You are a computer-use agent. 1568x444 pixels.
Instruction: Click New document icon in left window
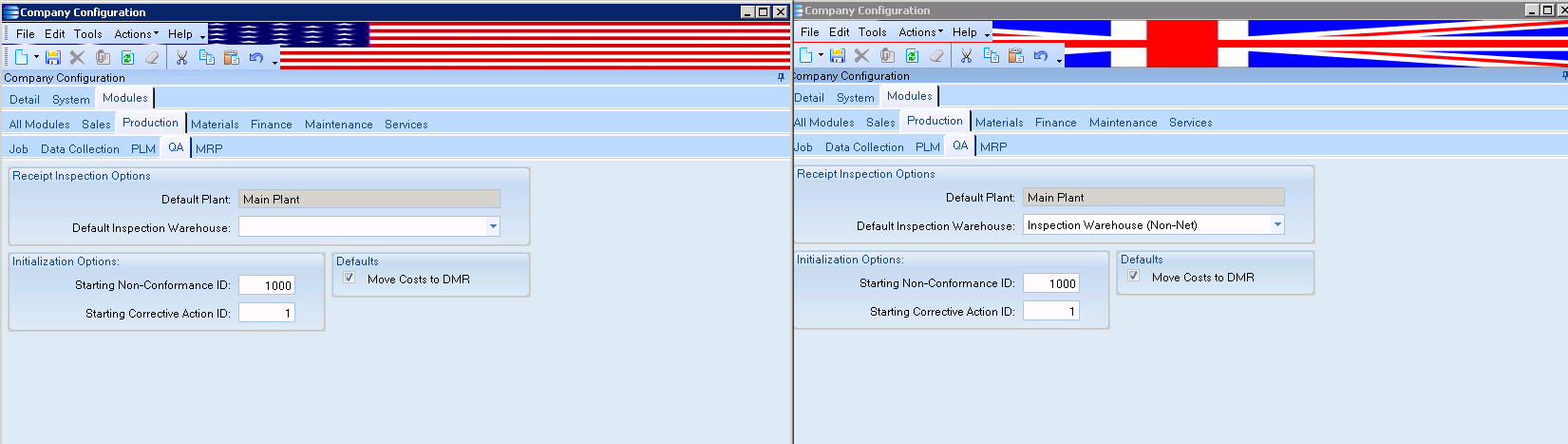(21, 57)
